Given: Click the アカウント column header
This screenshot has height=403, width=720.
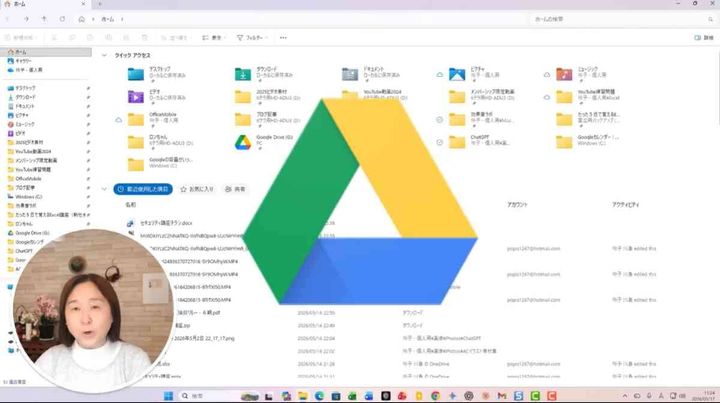Looking at the screenshot, I should coord(517,205).
